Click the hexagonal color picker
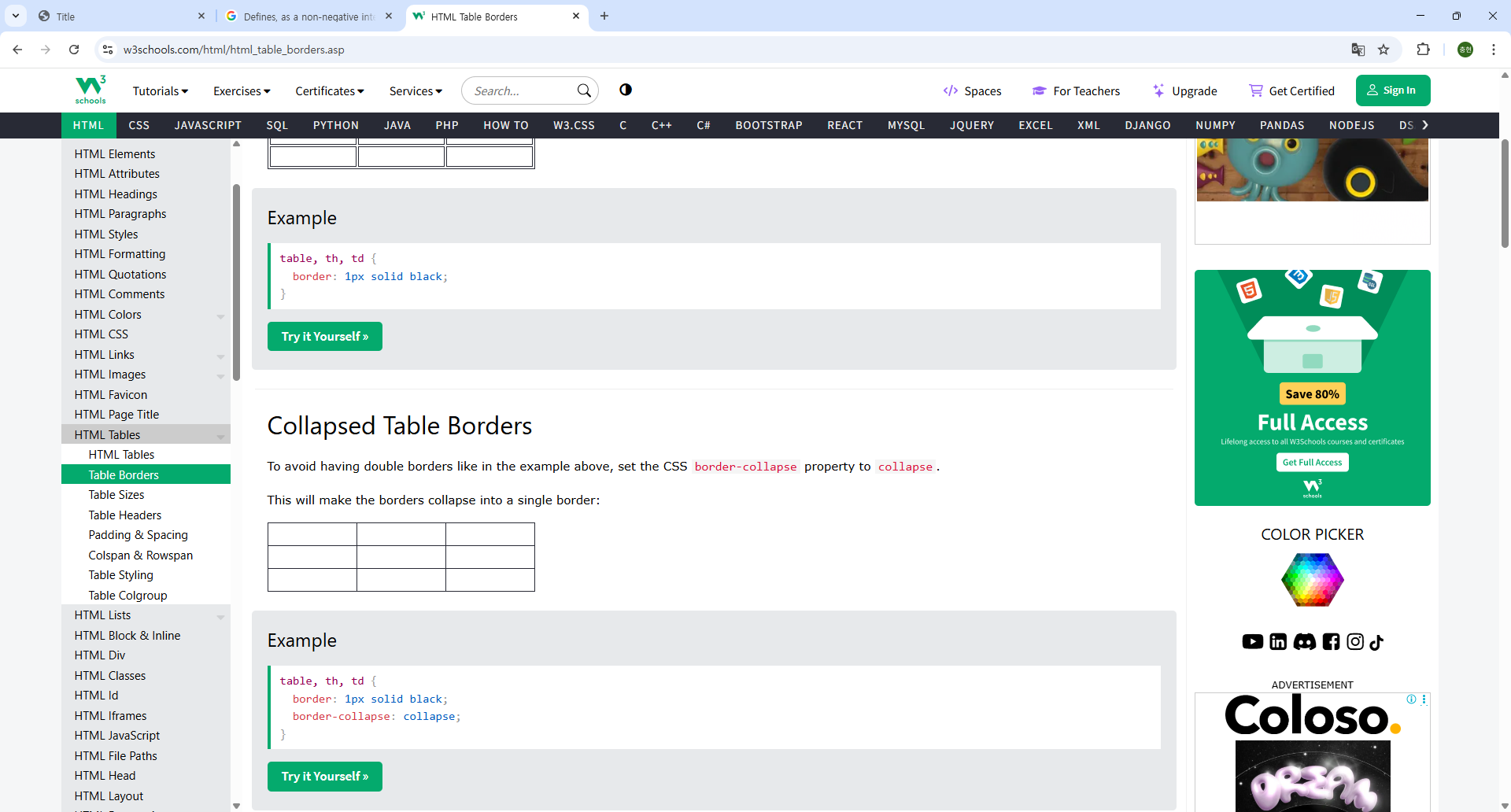 point(1313,580)
